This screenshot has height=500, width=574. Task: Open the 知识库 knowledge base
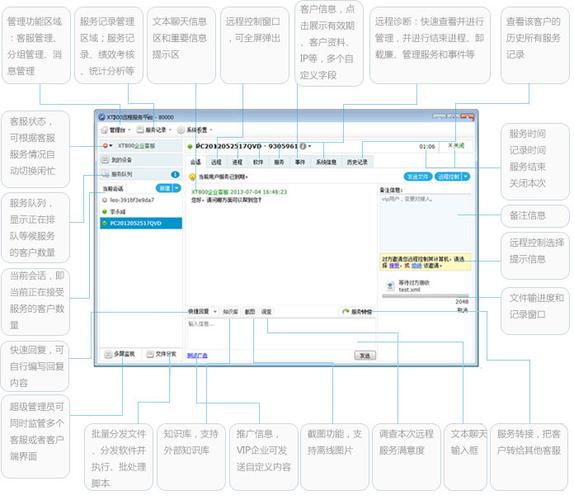click(230, 311)
